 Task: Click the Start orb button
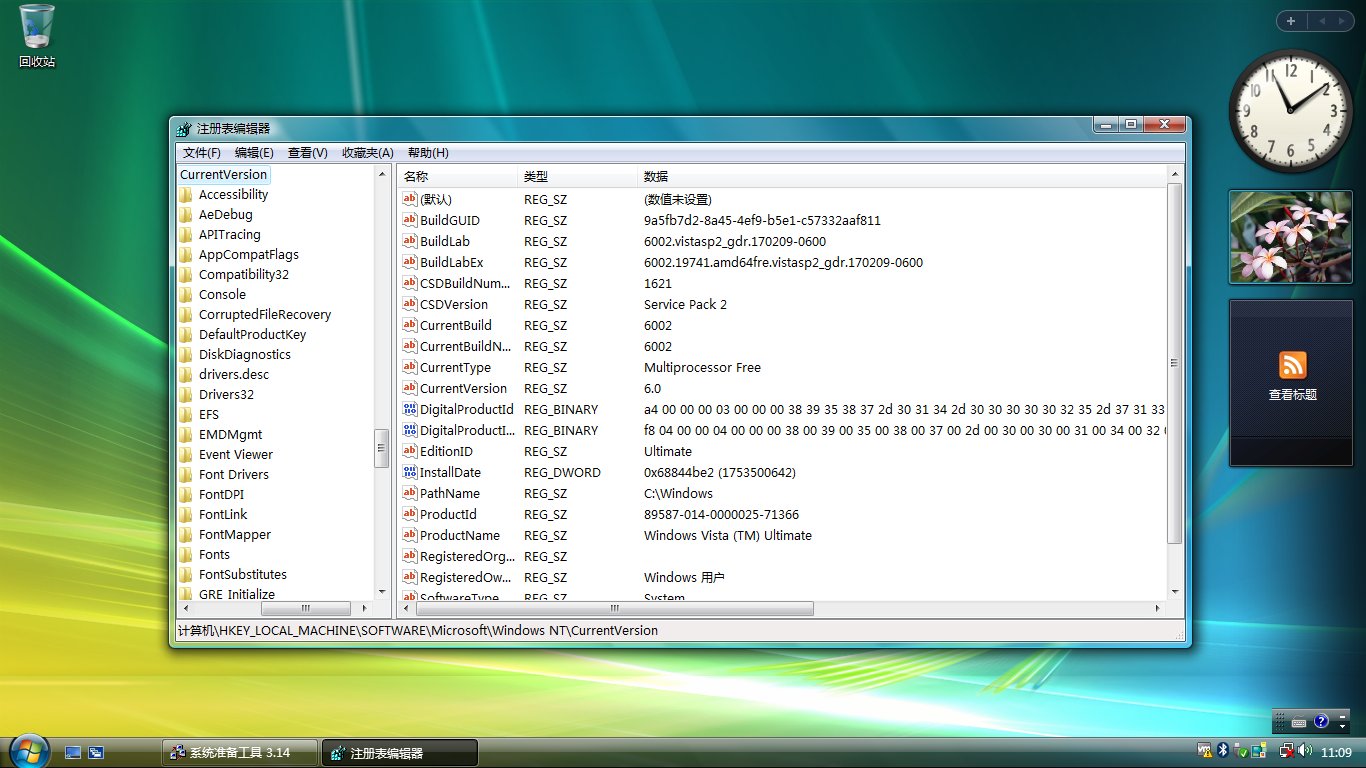click(29, 750)
